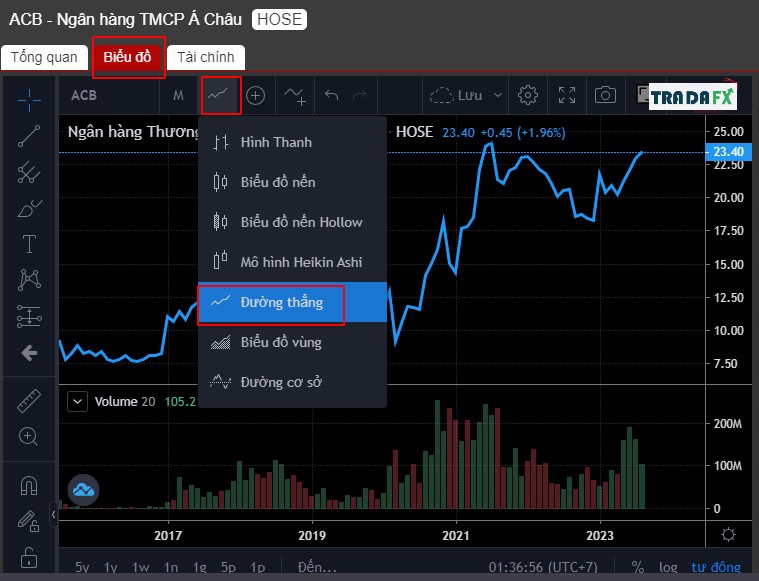Set range to 1y
Screen dimensions: 759x581
[x=111, y=567]
